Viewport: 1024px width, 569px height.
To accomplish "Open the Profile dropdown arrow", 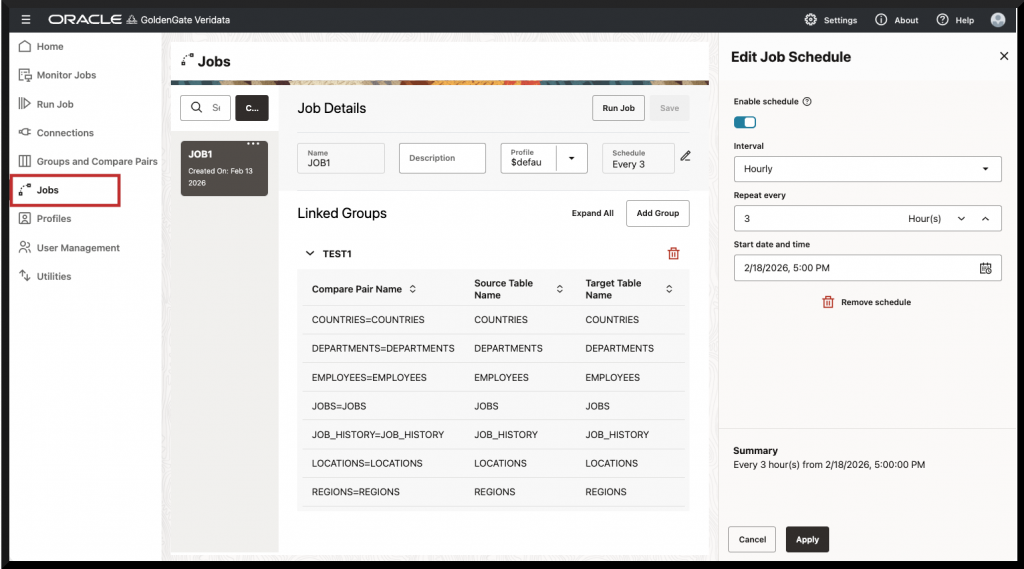I will tap(571, 158).
